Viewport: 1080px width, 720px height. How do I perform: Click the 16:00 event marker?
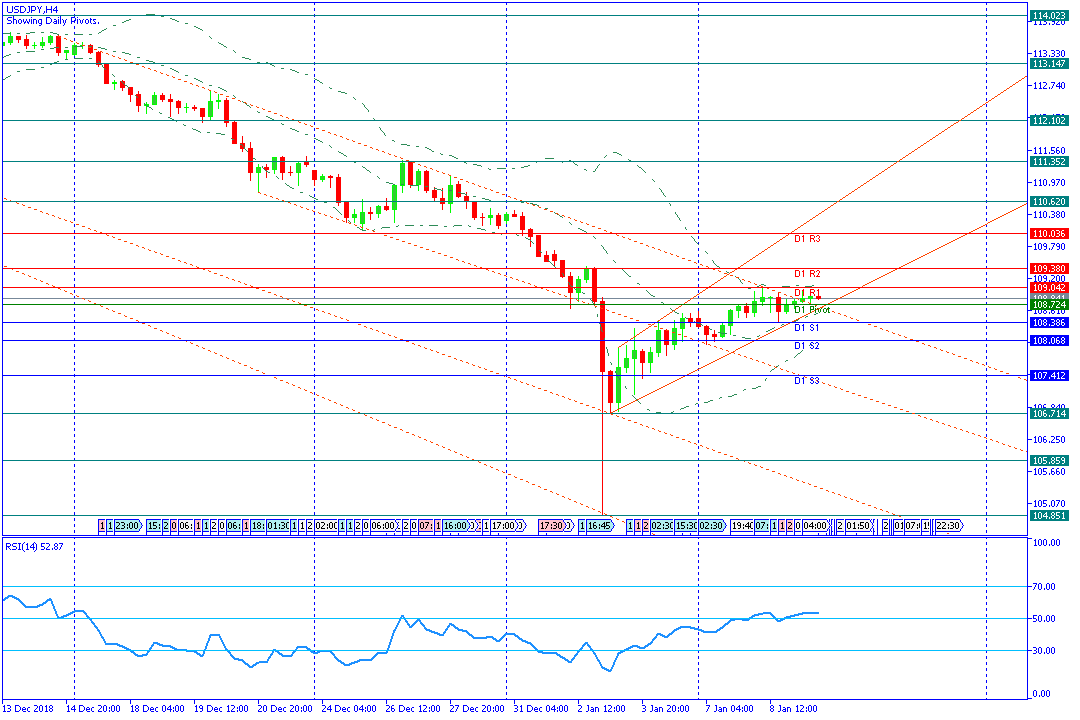pyautogui.click(x=457, y=526)
